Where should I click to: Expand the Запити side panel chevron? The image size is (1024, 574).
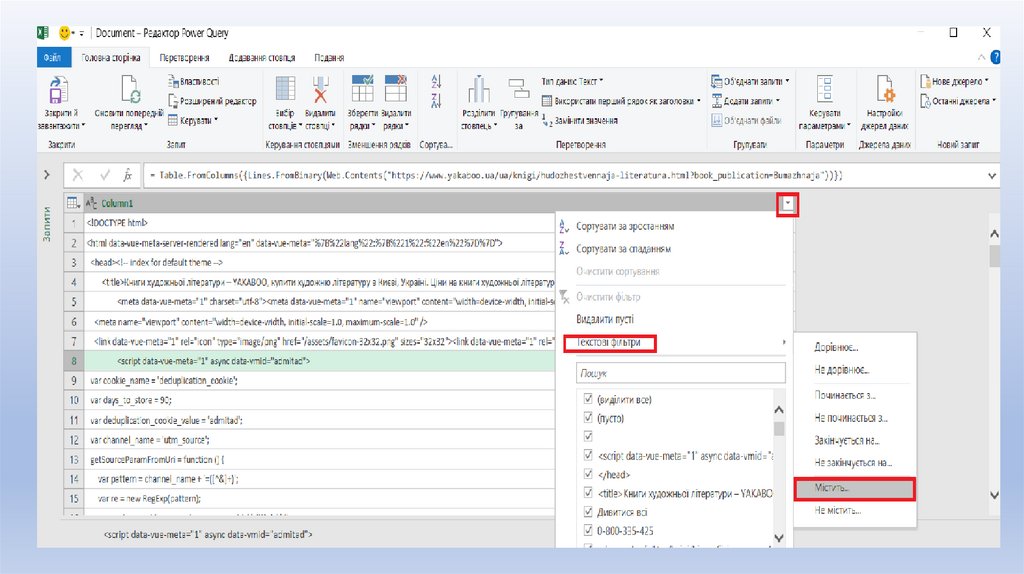[x=47, y=175]
